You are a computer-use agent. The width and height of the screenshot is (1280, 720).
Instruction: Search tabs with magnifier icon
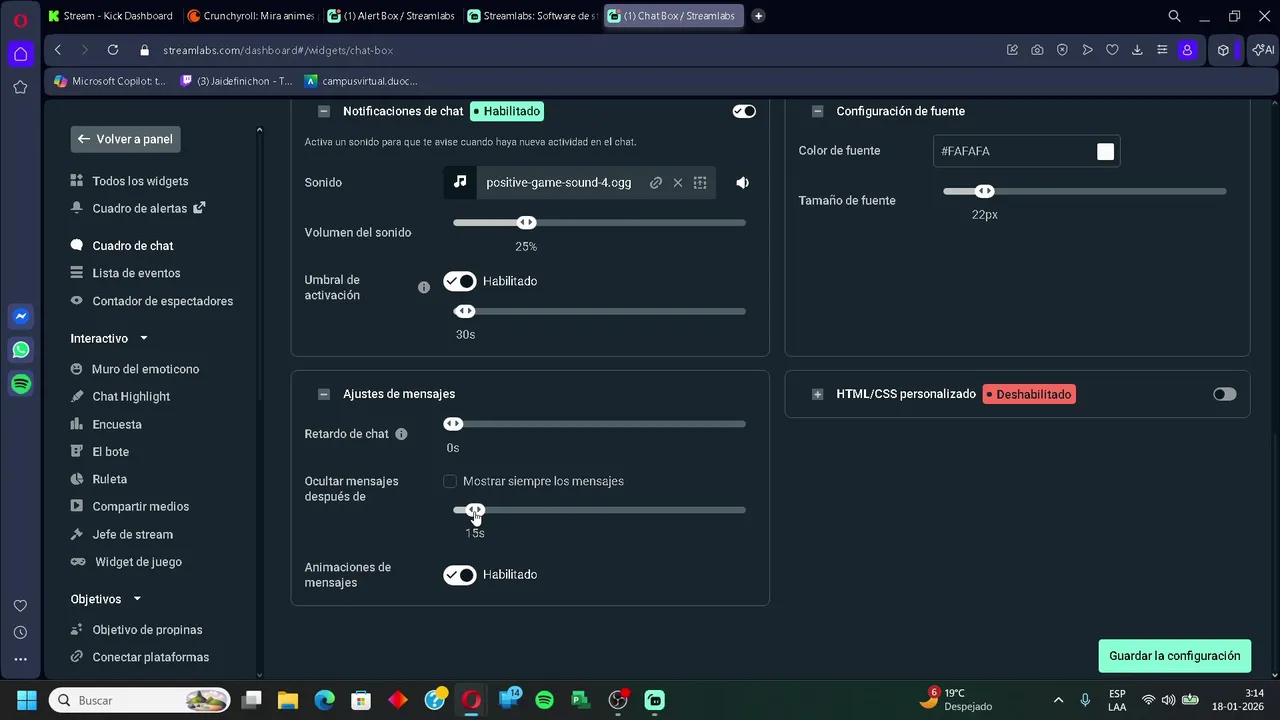click(1175, 16)
